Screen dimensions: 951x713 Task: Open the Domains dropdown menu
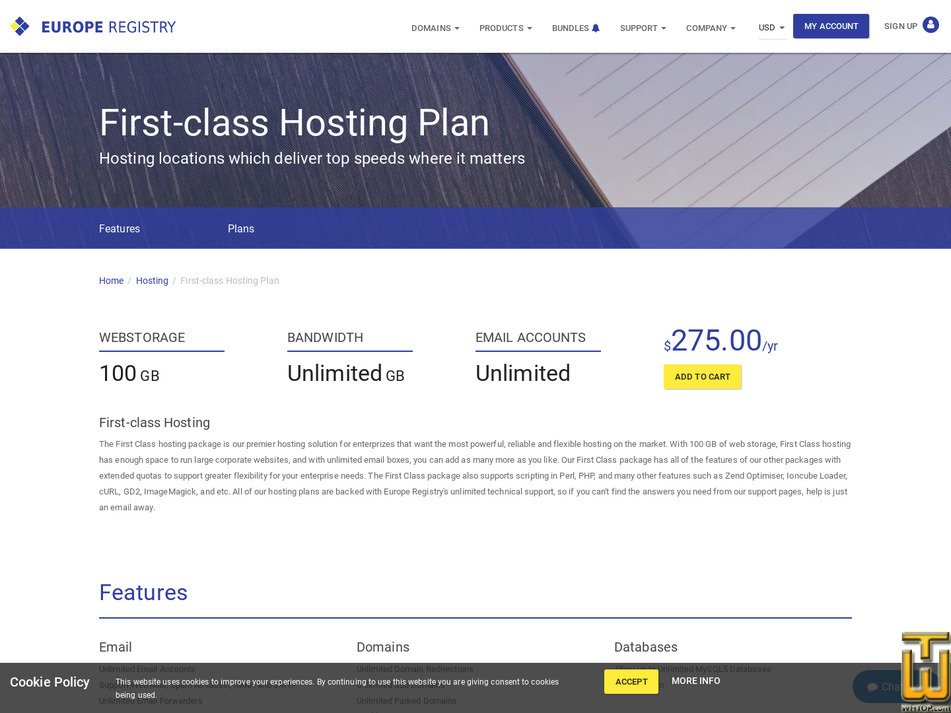[x=435, y=28]
